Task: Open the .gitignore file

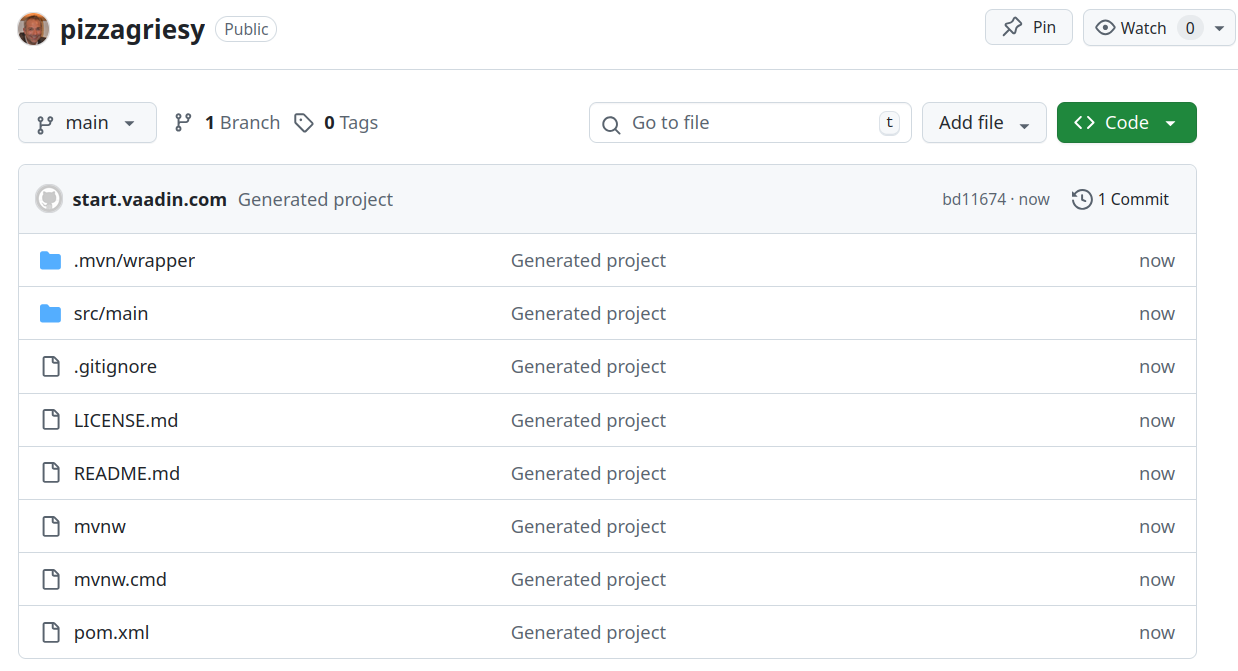Action: pyautogui.click(x=115, y=367)
